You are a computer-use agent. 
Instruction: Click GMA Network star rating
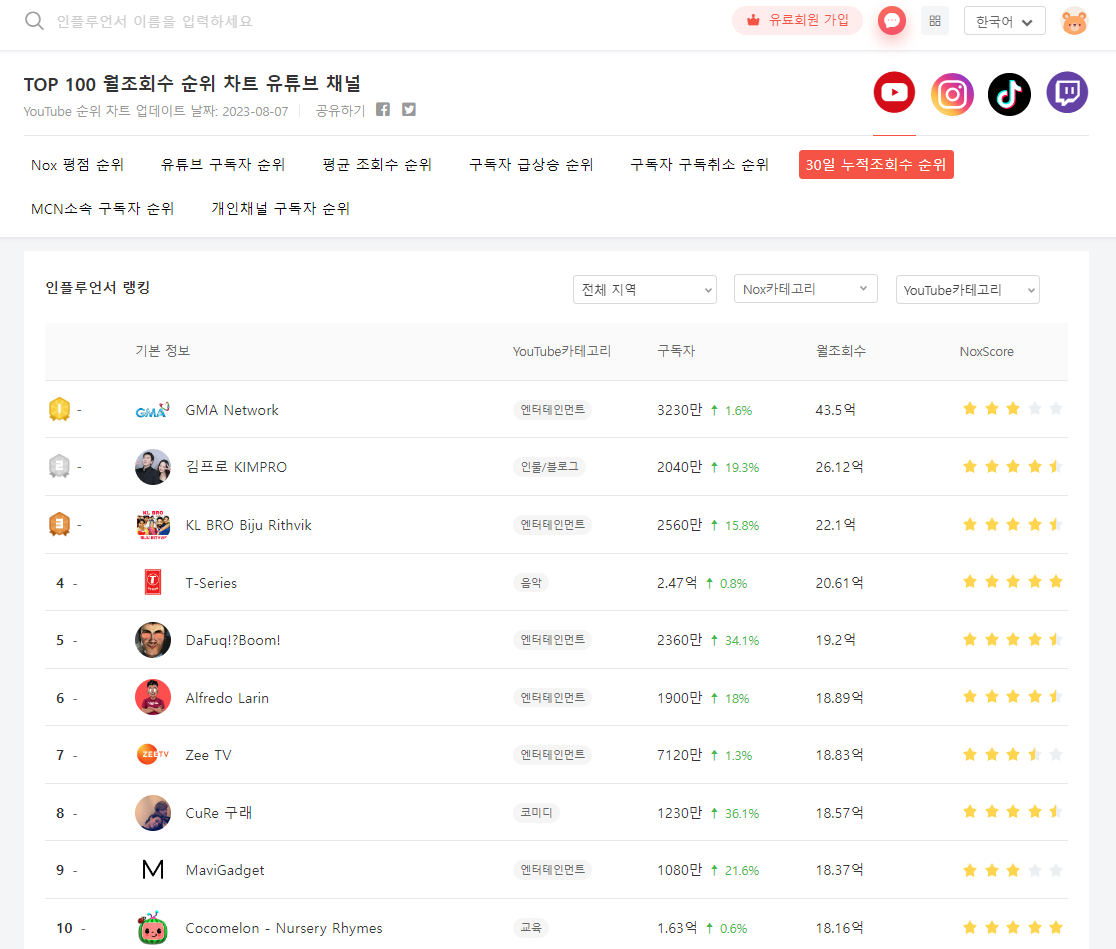(x=1012, y=409)
